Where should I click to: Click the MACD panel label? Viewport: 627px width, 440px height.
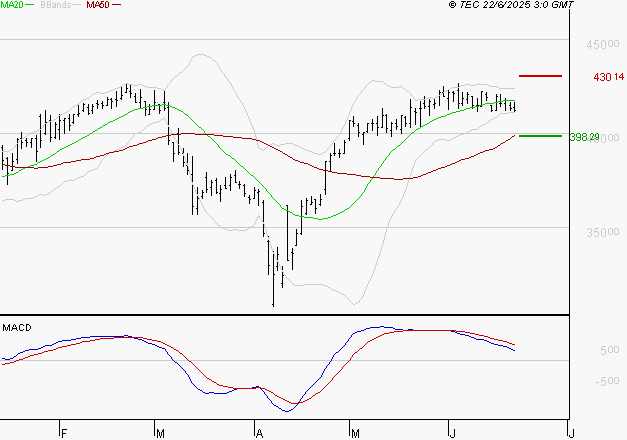coord(17,328)
